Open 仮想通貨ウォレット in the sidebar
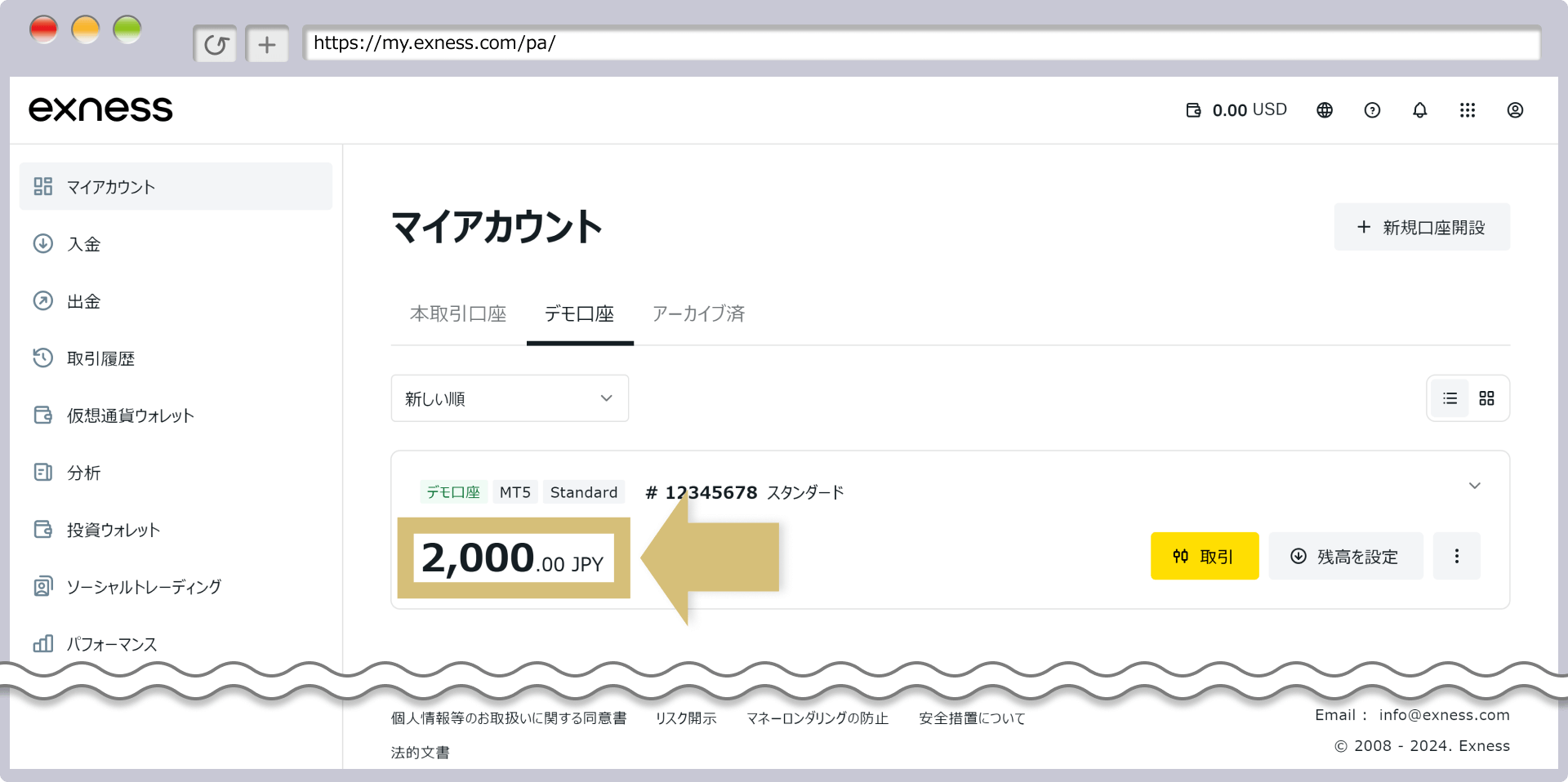Screen dimensions: 1568x782 176,415
